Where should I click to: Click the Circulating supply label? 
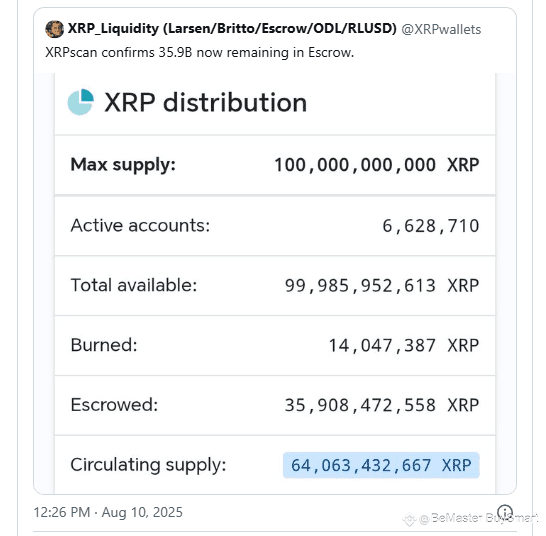pyautogui.click(x=148, y=465)
